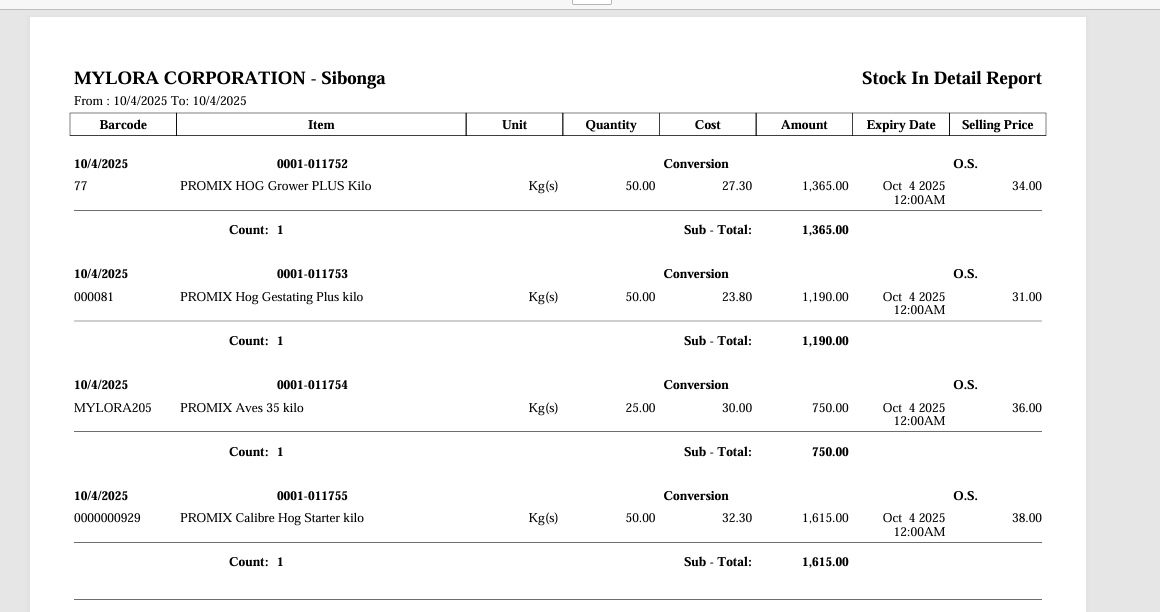Viewport: 1160px width, 612px height.
Task: Select the Stock In Detail Report title
Action: tap(951, 78)
